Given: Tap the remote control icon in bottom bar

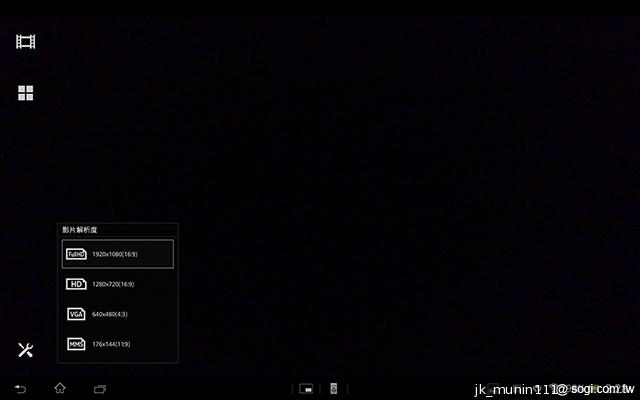Looking at the screenshot, I should point(333,389).
